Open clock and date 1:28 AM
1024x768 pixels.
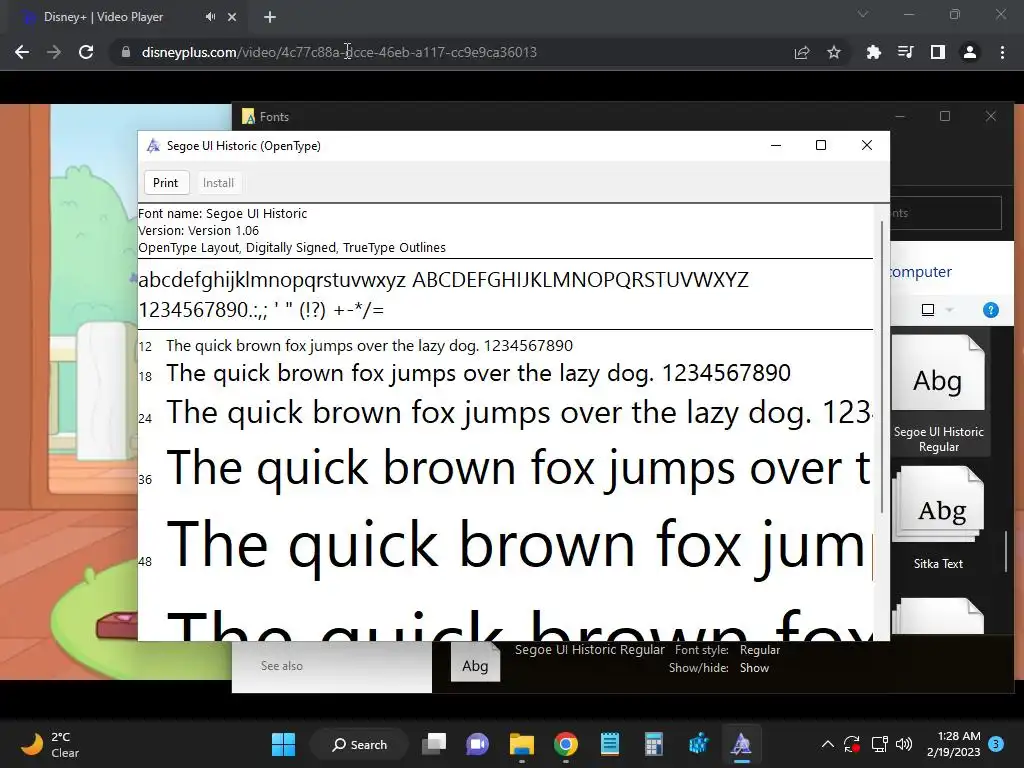[953, 744]
